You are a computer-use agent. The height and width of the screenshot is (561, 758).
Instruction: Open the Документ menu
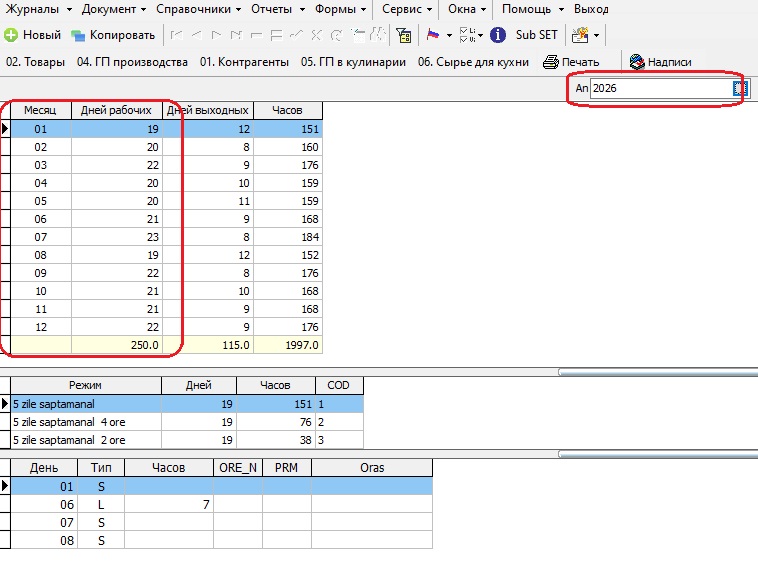pos(114,9)
